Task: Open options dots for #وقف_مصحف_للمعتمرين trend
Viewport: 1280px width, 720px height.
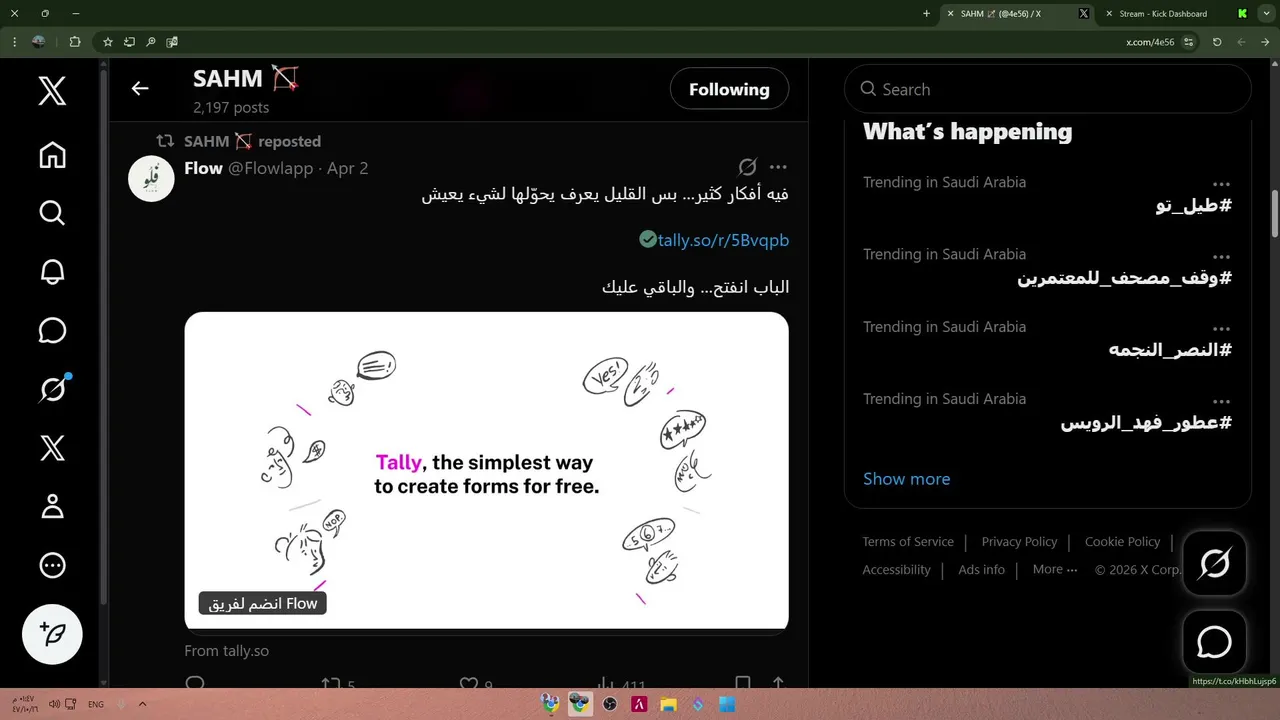Action: [1221, 256]
